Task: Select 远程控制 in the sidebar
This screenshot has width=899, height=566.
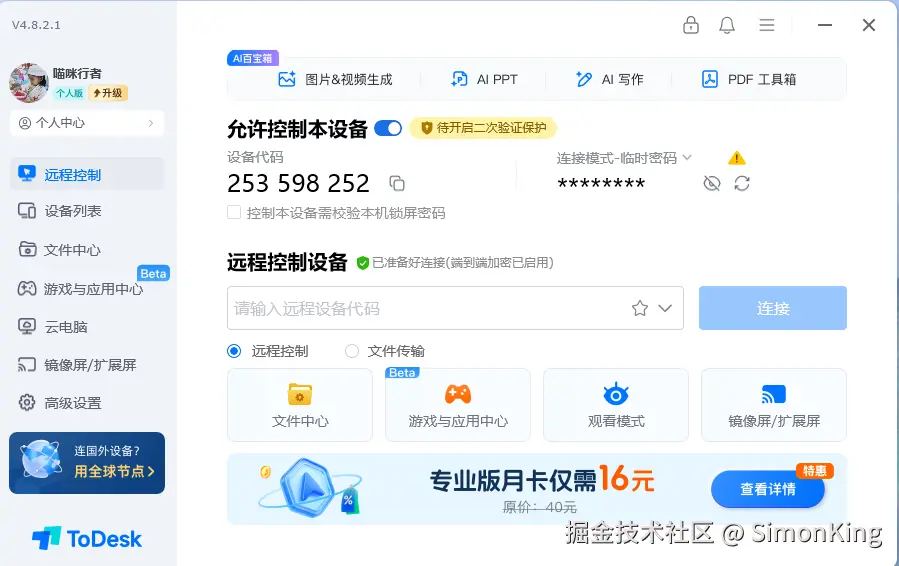Action: click(87, 174)
